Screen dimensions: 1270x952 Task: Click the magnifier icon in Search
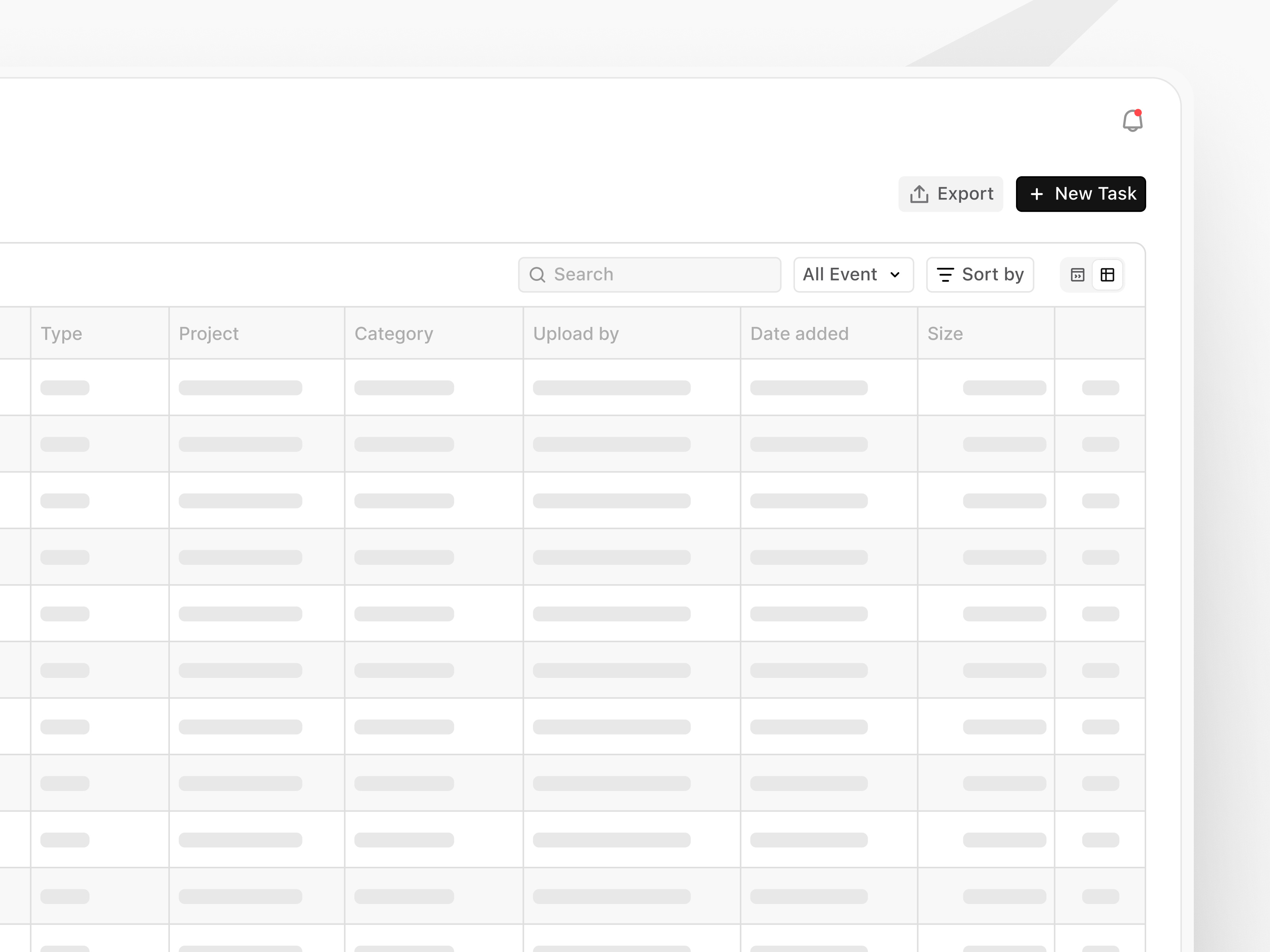click(537, 275)
